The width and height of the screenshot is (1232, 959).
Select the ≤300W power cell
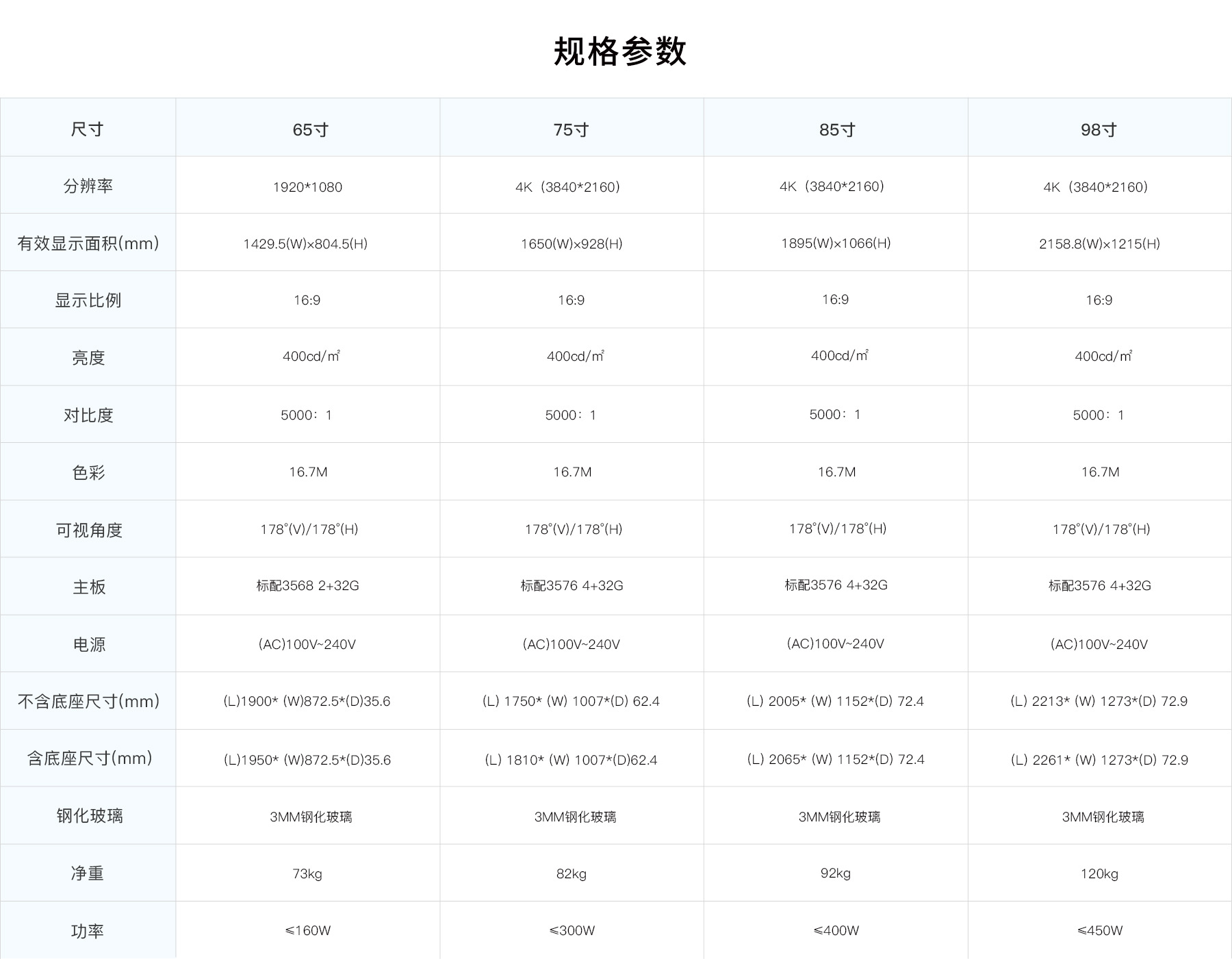click(x=572, y=931)
